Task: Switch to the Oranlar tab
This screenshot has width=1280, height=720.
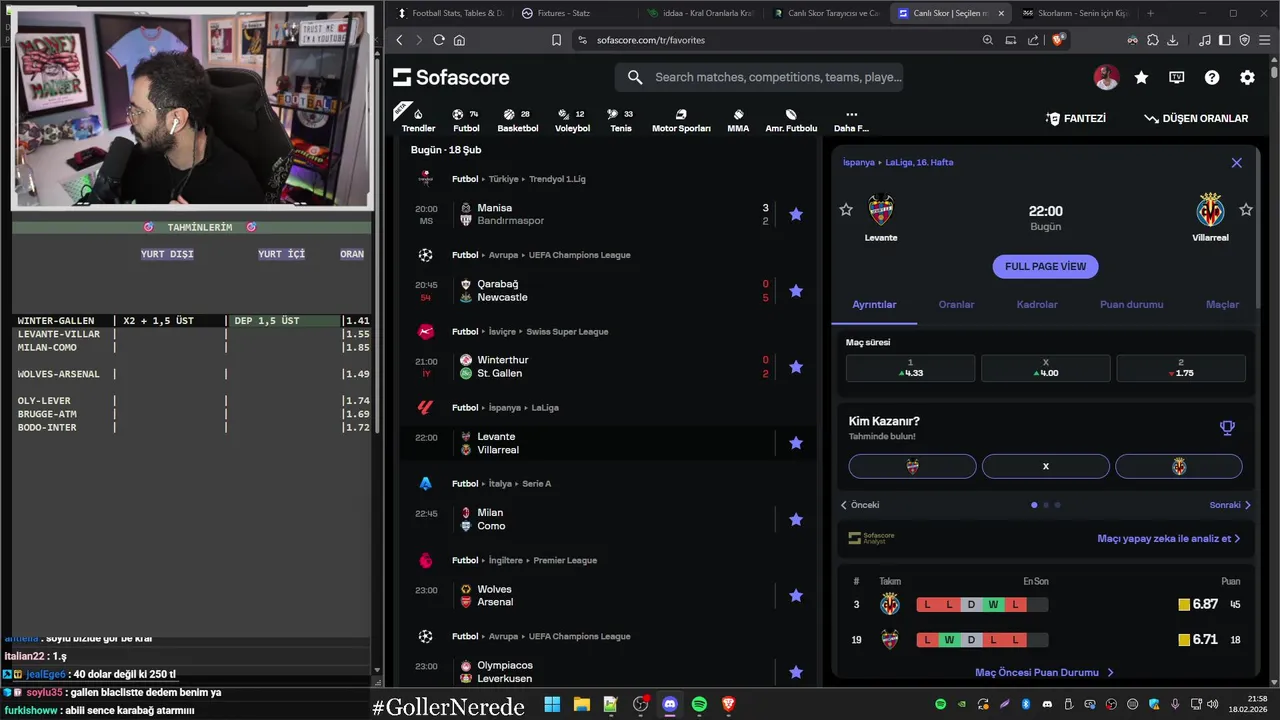Action: [956, 304]
